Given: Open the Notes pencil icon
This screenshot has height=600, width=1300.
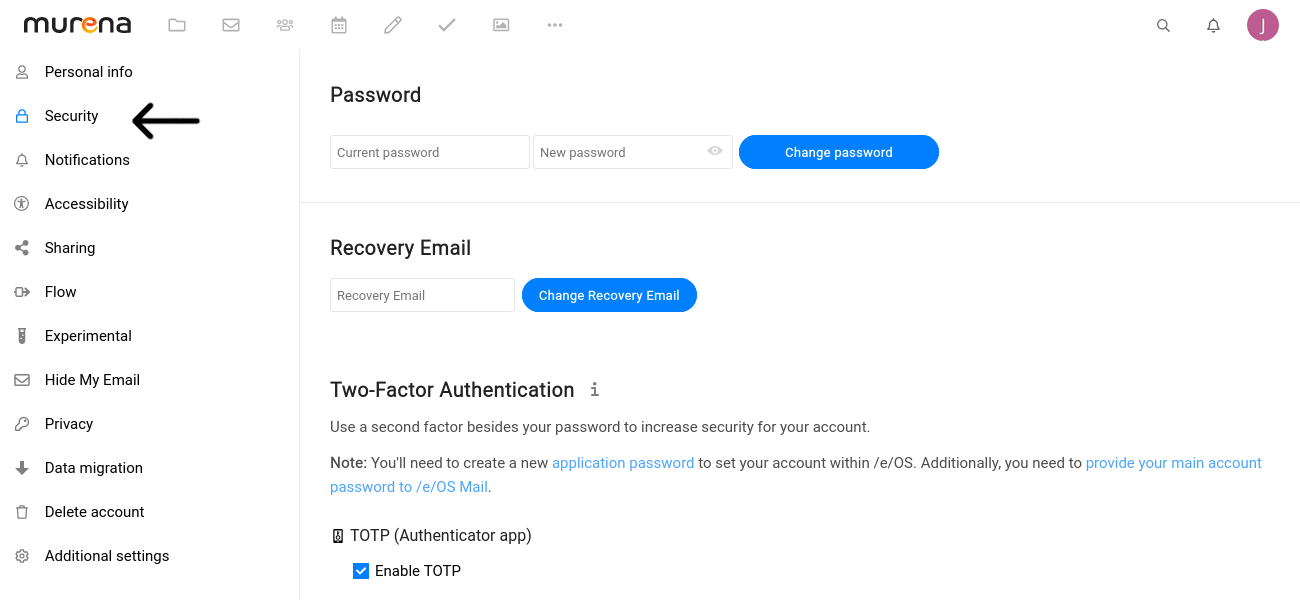Looking at the screenshot, I should 393,25.
